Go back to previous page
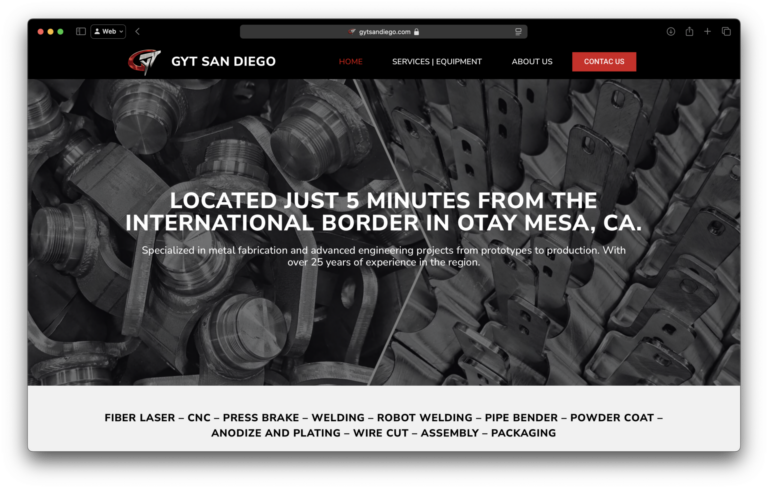Screen dimensions: 768x488 coord(138,31)
